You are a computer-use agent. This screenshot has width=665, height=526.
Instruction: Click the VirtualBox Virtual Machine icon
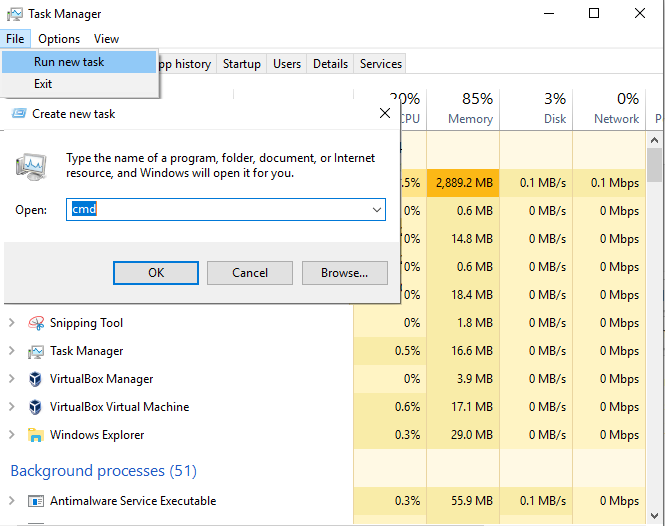coord(35,407)
